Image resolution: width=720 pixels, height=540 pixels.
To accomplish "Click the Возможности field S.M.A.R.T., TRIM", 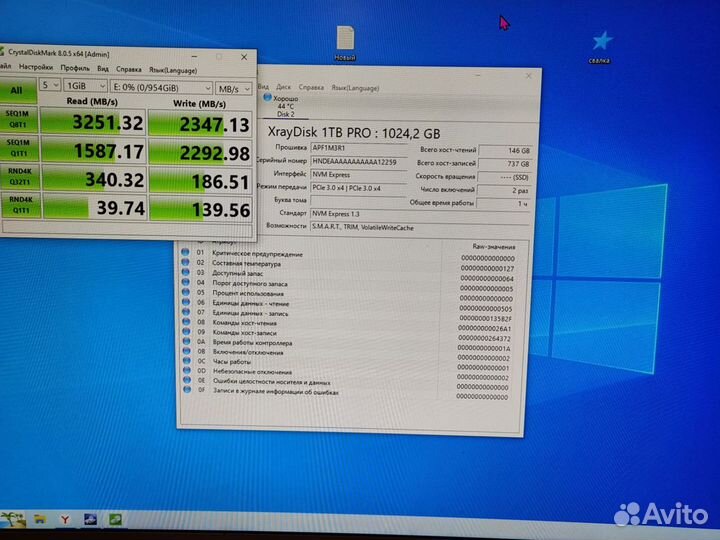I will click(x=420, y=227).
